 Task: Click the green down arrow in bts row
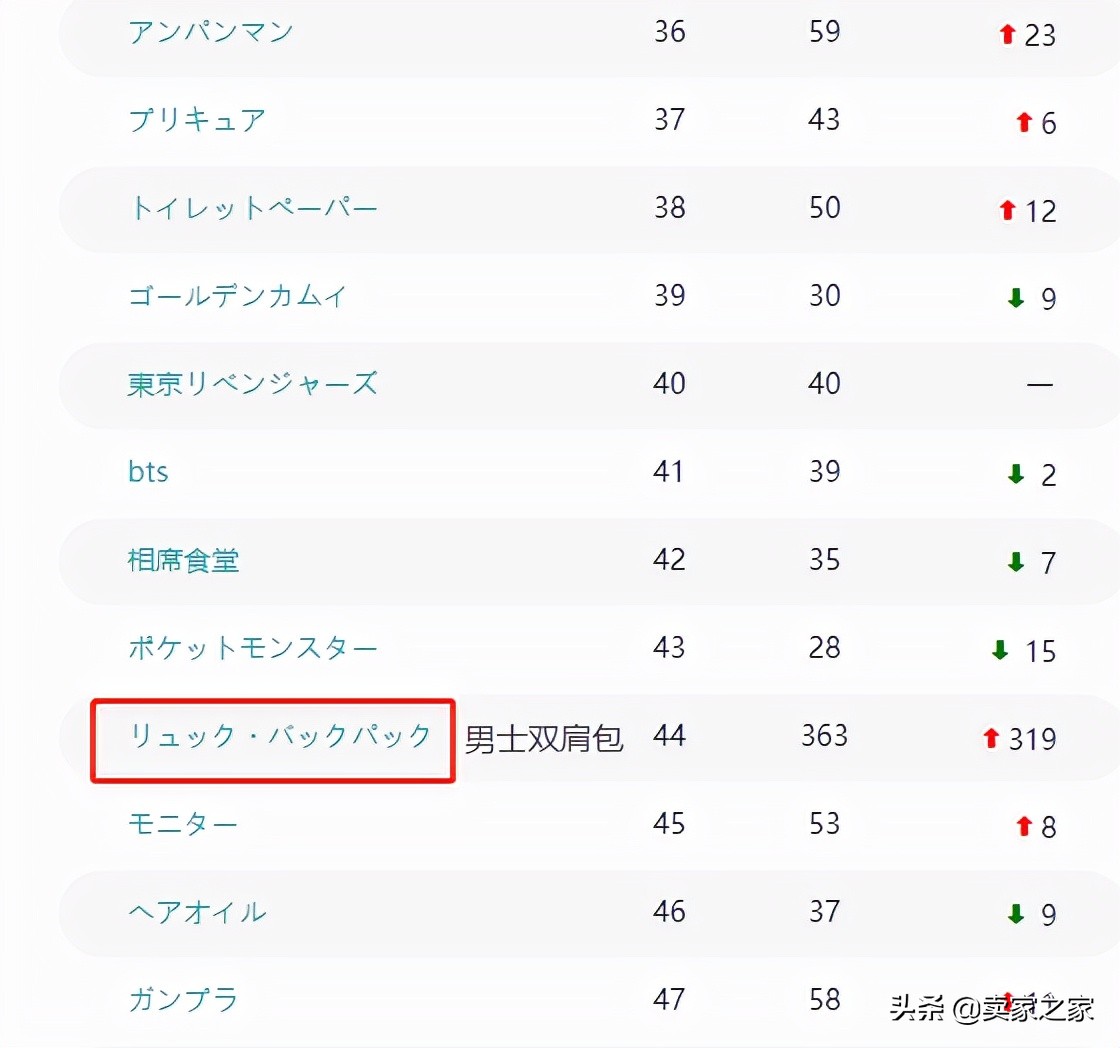(x=1016, y=474)
